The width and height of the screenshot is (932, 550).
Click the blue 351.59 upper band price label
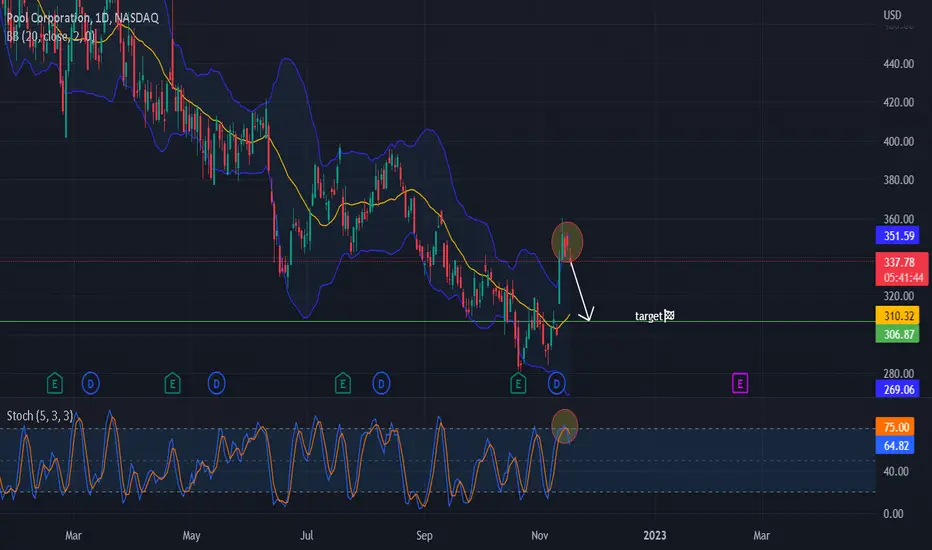(898, 235)
